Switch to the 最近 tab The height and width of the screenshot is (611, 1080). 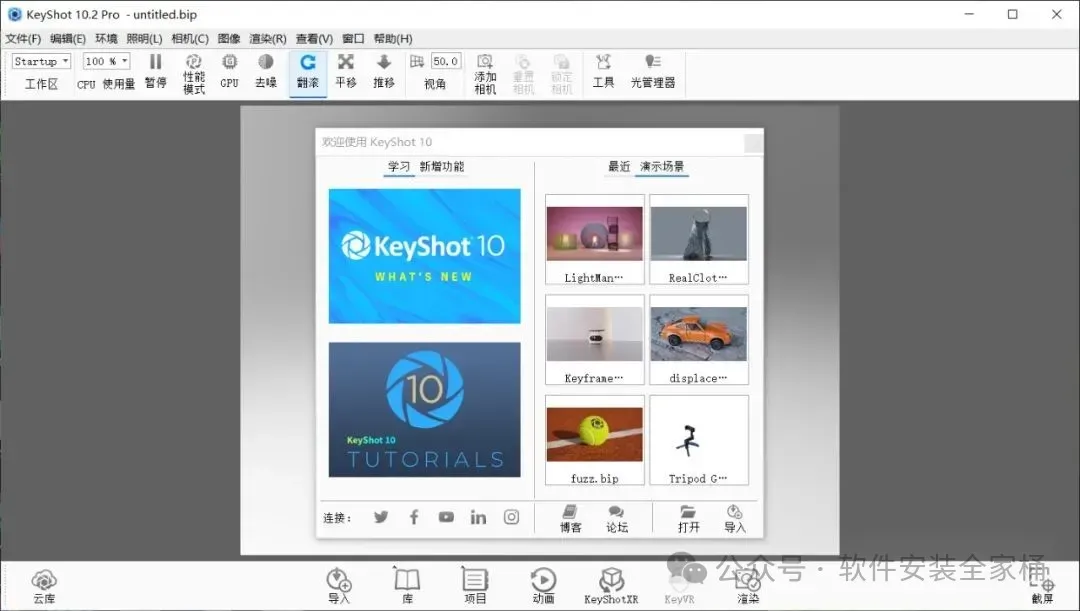619,167
